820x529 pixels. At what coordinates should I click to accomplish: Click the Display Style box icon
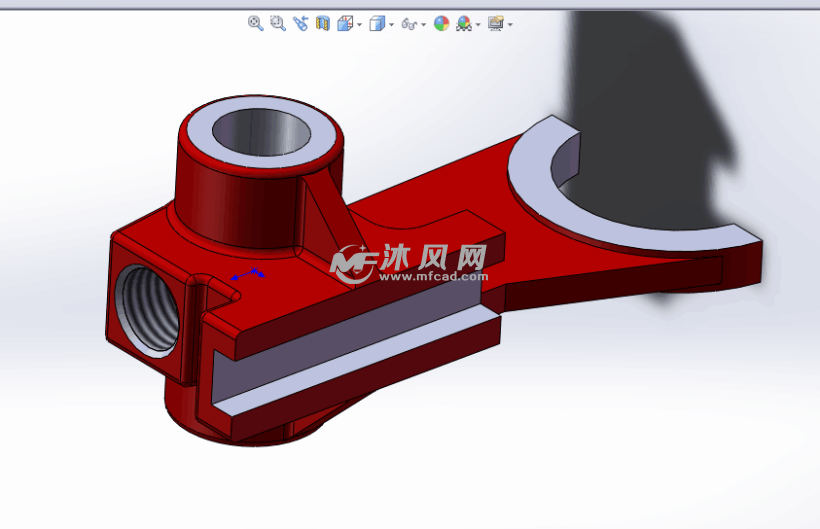376,23
